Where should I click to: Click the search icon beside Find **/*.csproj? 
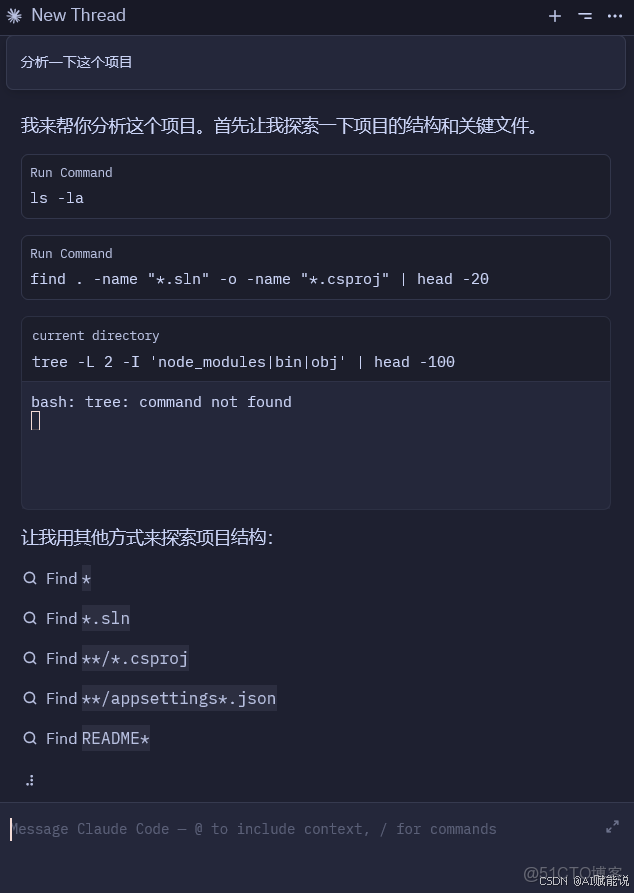coord(30,658)
